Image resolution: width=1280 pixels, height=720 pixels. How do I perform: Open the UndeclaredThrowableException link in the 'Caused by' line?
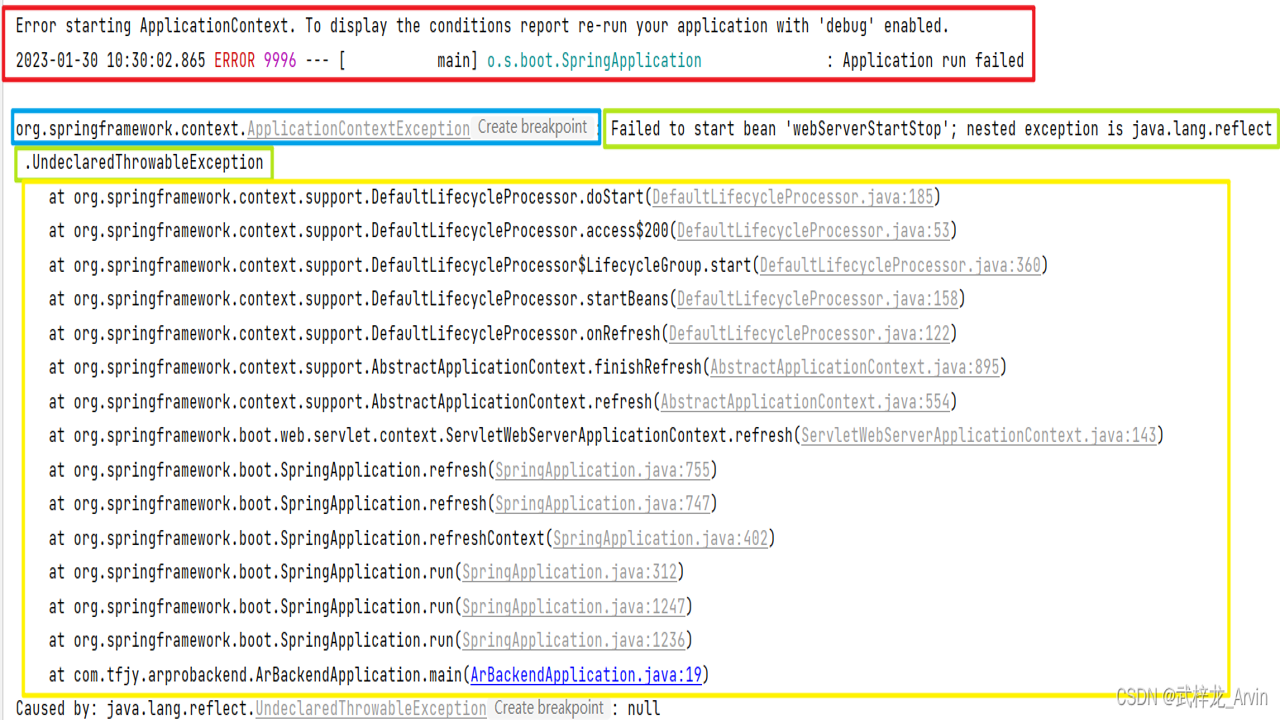371,709
